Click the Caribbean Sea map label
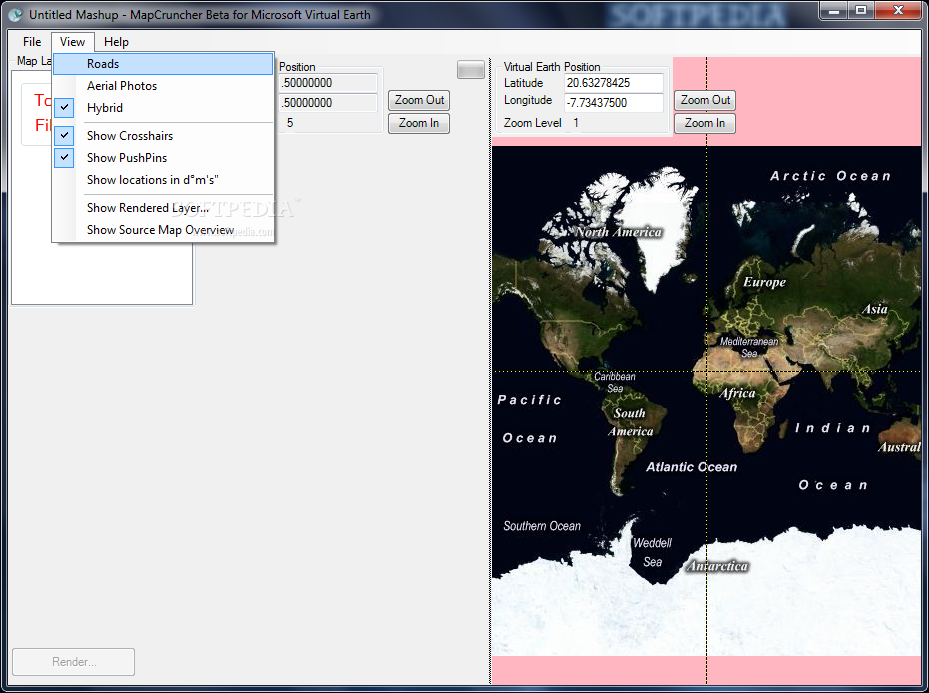 (x=615, y=383)
